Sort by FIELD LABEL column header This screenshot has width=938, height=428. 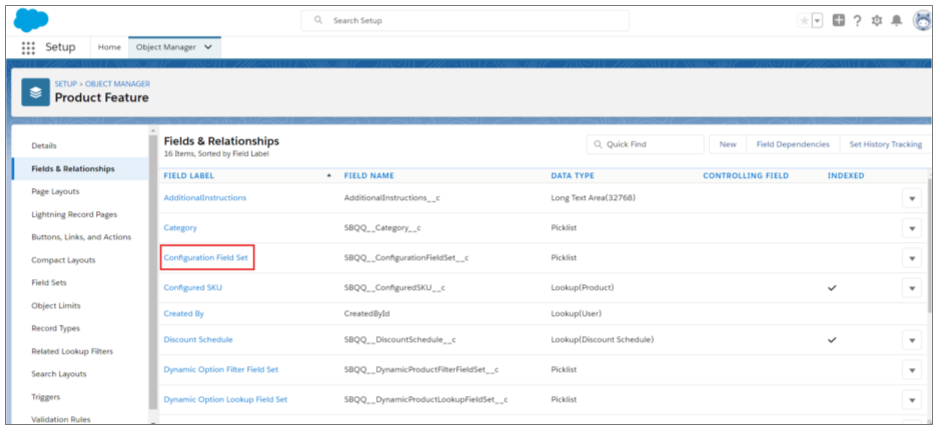(188, 175)
